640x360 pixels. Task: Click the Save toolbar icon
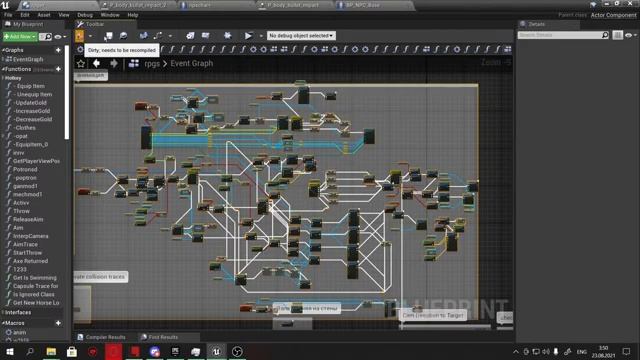108,36
